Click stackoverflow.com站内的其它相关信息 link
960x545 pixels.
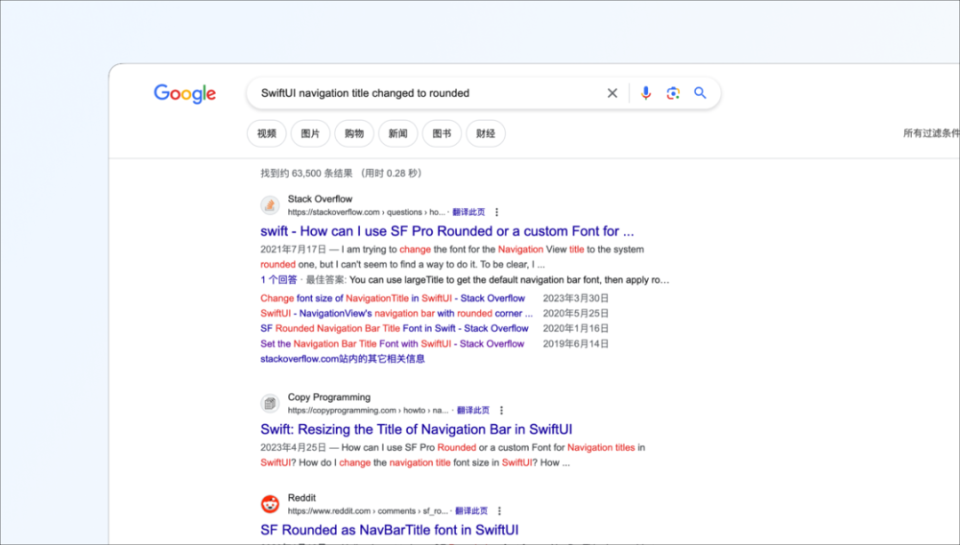click(x=342, y=359)
